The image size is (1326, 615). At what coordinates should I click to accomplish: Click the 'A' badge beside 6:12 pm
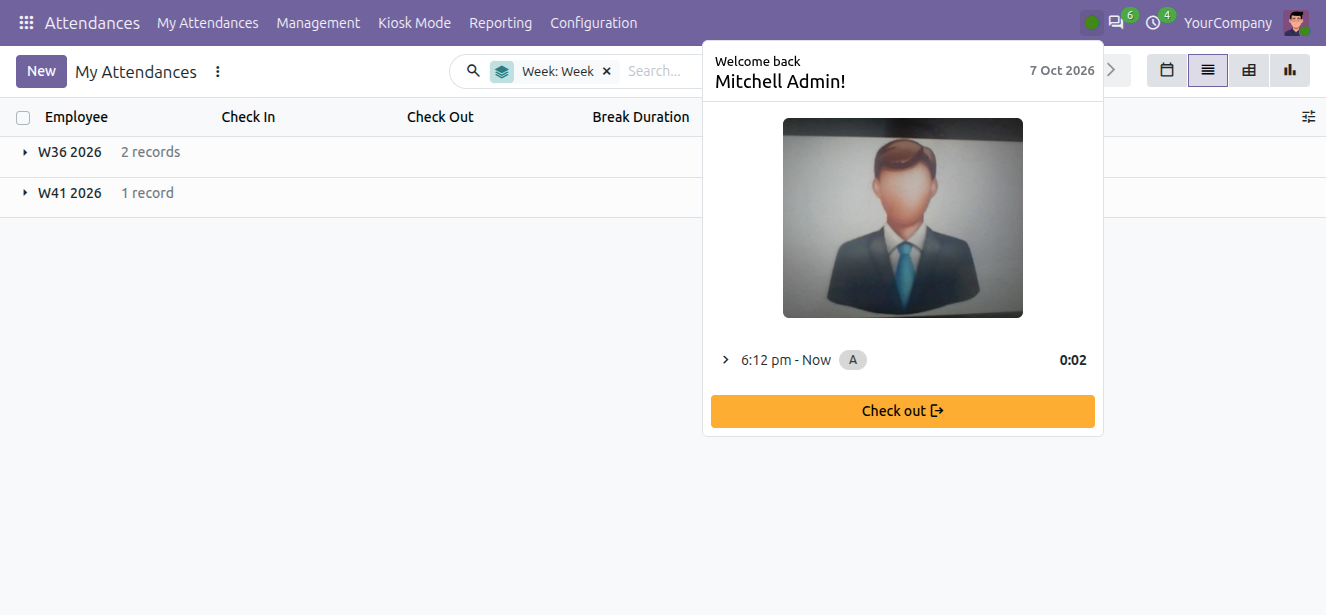[x=853, y=360]
